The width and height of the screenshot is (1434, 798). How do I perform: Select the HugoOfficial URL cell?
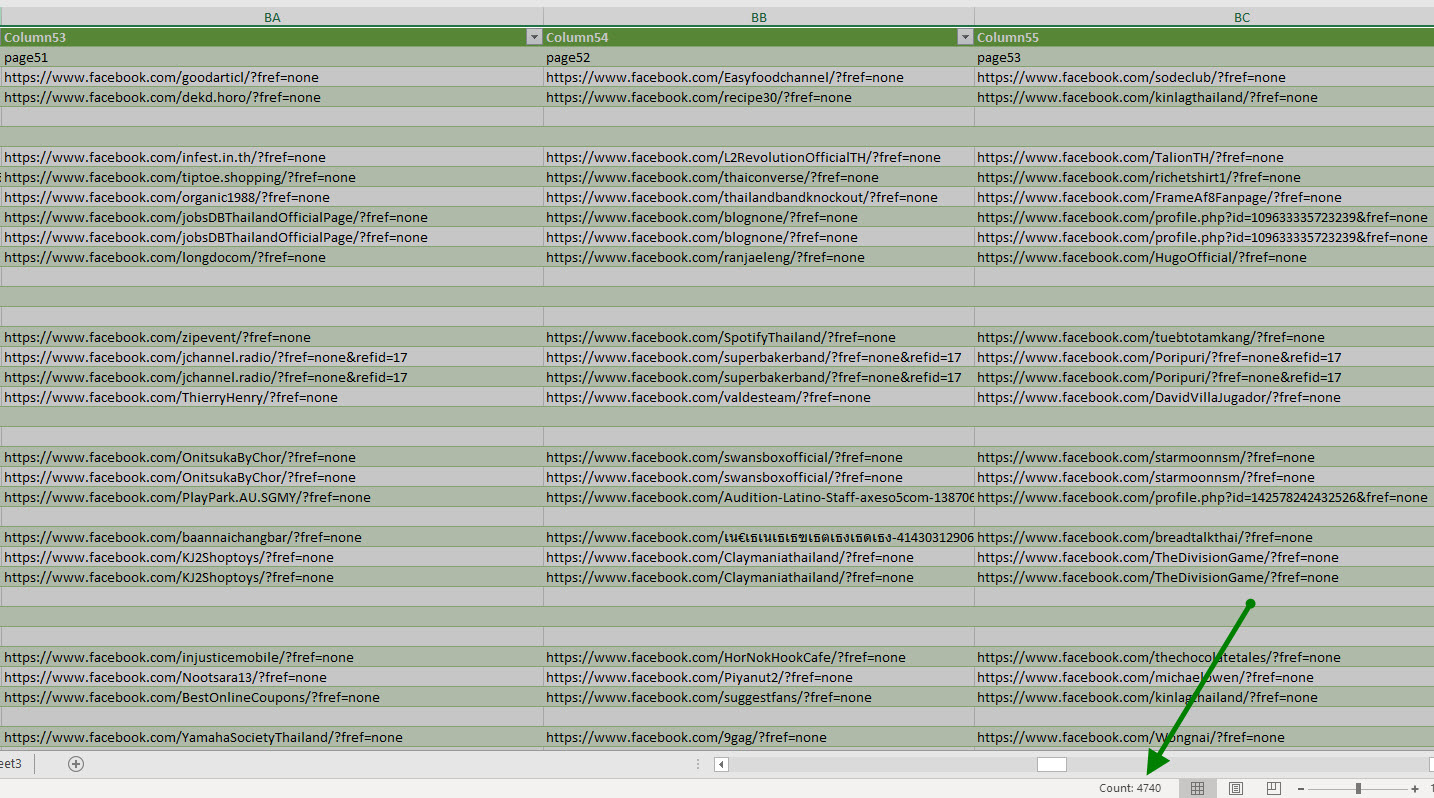pos(1204,257)
